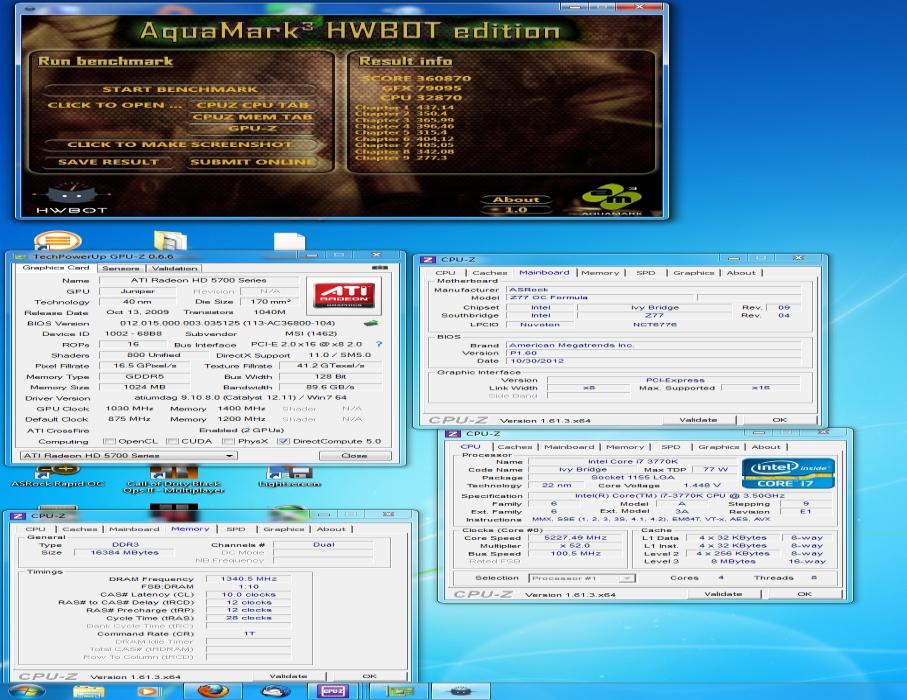Click Validate in CPU-Z Memory window
907x700 pixels.
coord(288,676)
